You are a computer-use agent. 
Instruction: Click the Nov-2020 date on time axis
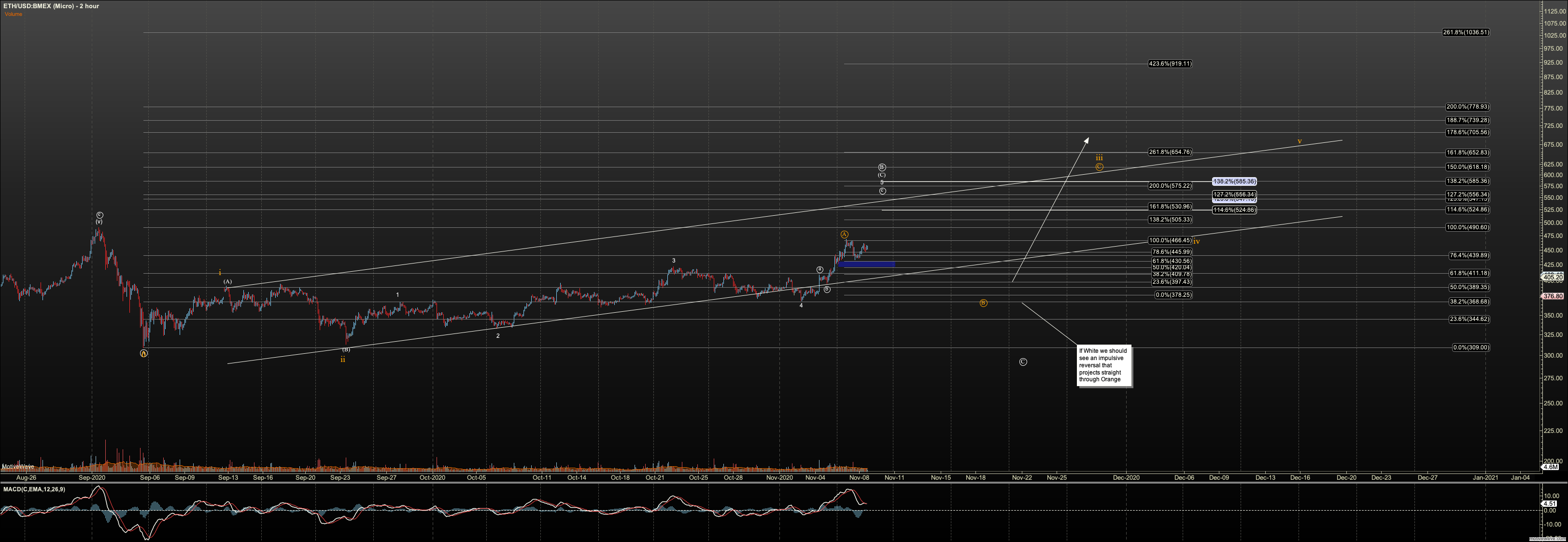tap(780, 477)
